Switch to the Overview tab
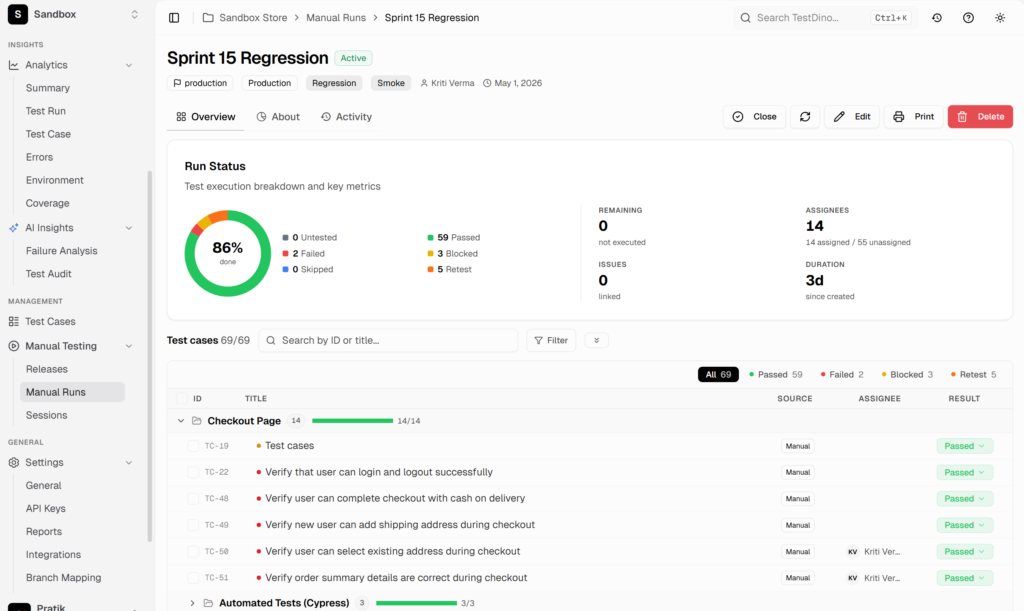The height and width of the screenshot is (611, 1024). (205, 117)
